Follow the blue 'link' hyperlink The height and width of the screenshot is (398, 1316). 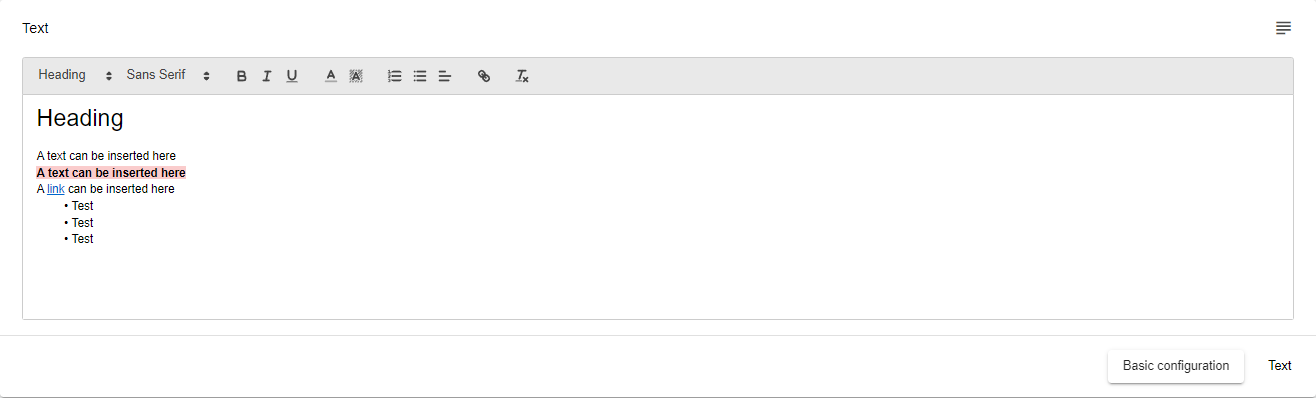(56, 189)
